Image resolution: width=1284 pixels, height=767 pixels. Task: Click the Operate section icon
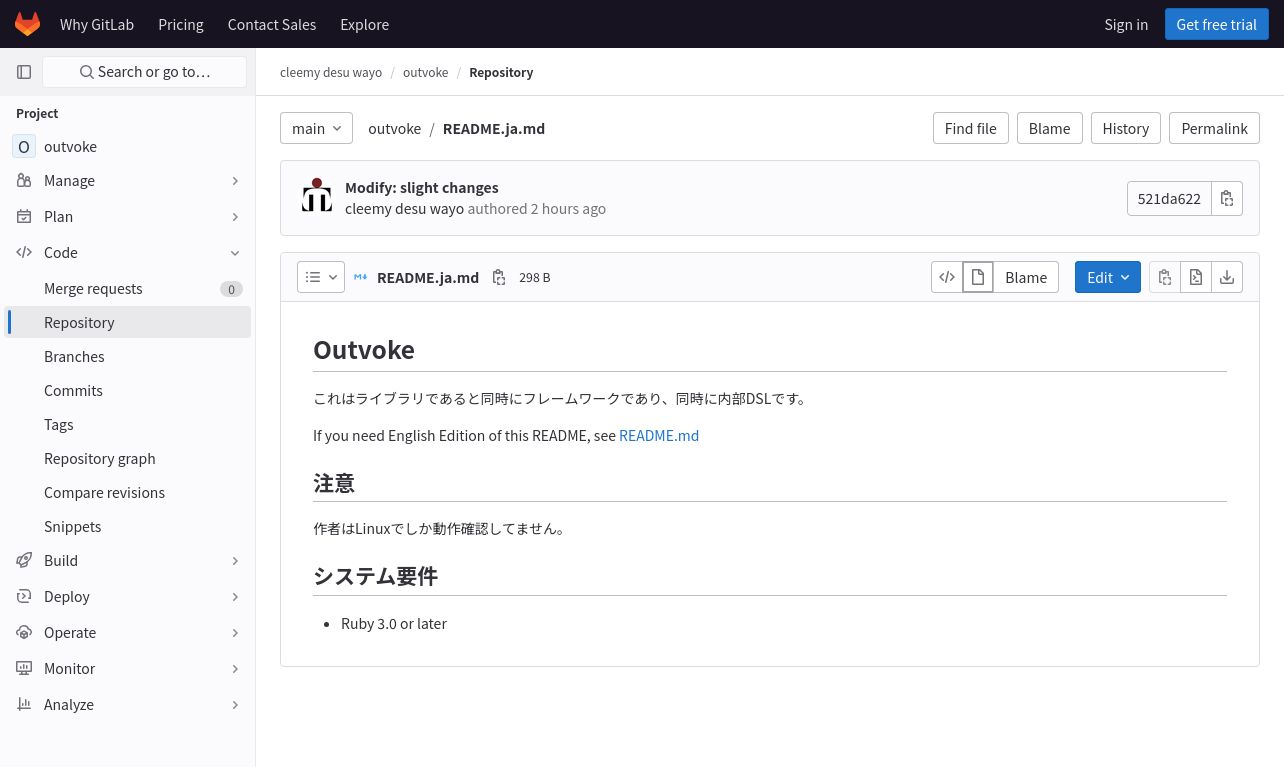tap(24, 632)
